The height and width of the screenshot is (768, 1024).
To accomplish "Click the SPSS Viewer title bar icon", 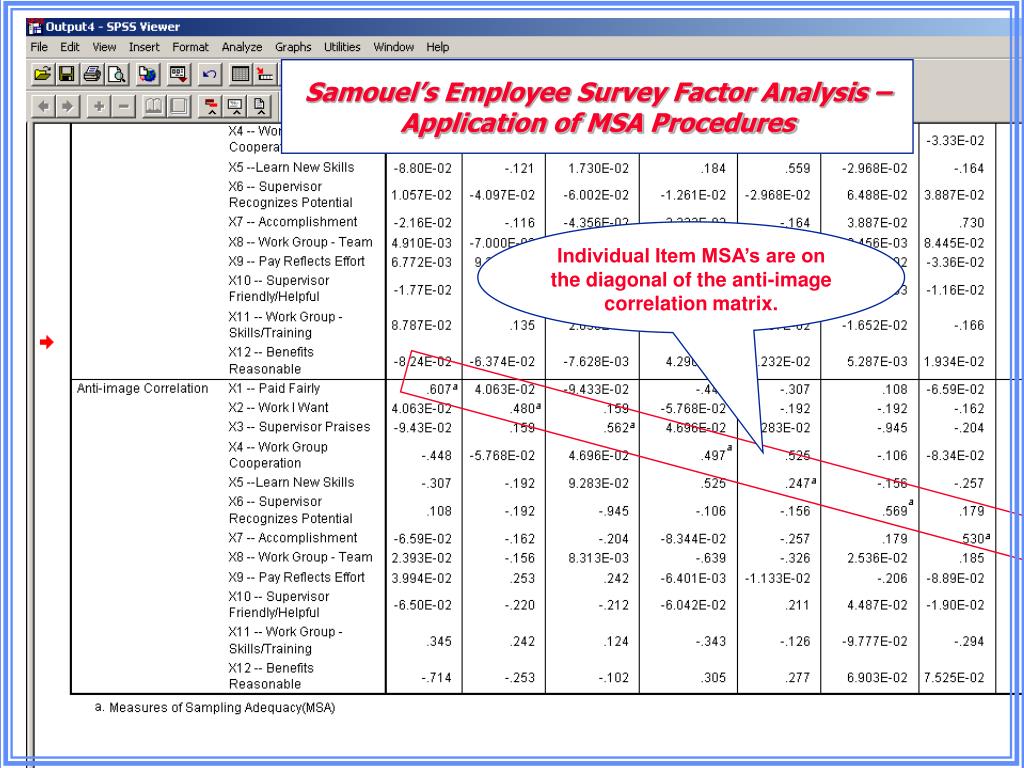I will tap(35, 27).
